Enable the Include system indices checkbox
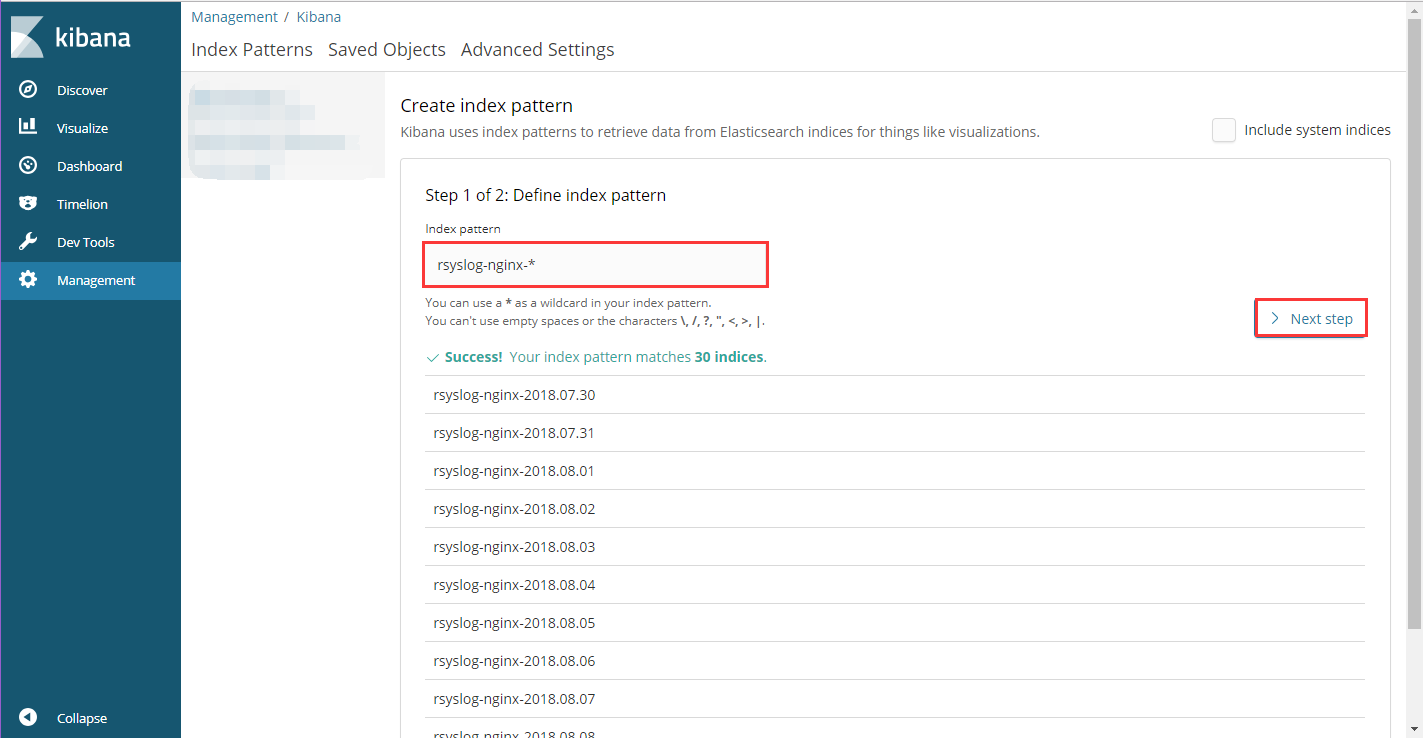This screenshot has width=1423, height=738. 1224,130
